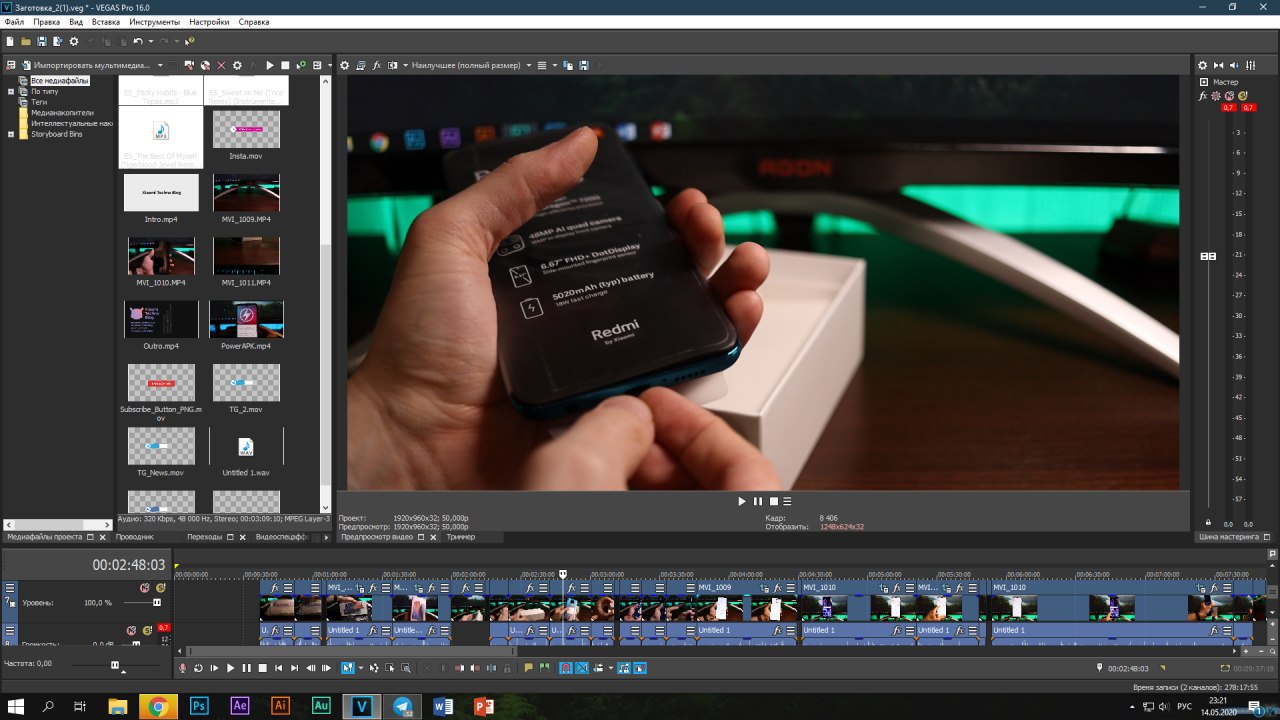Open the Master FX chain
The image size is (1280, 720).
pyautogui.click(x=1204, y=96)
